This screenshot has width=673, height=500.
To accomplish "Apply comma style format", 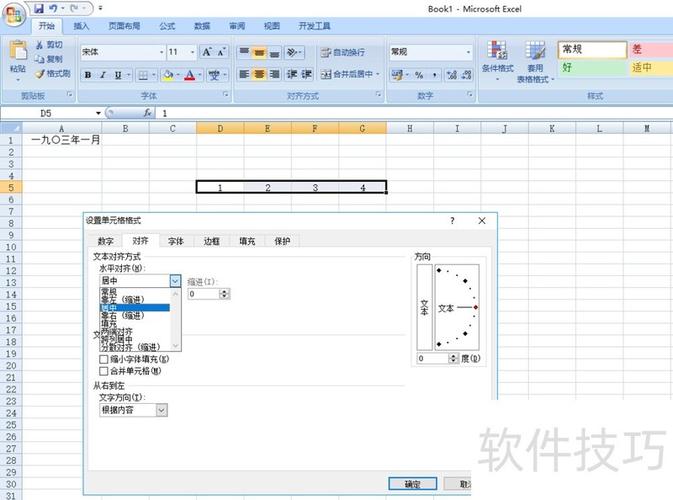I will 434,75.
